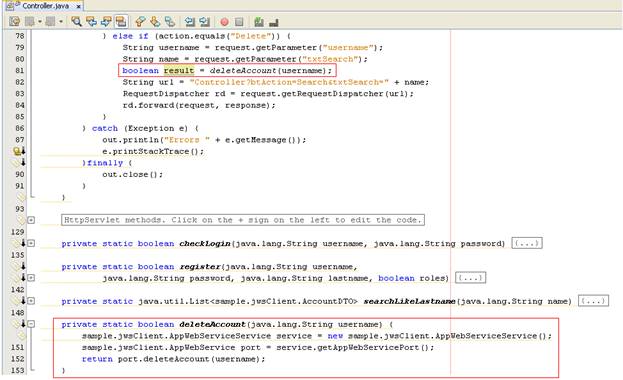The height and width of the screenshot is (380, 623).
Task: Click the lightbulb hint beside e.printStackTrace line
Action: (x=17, y=151)
